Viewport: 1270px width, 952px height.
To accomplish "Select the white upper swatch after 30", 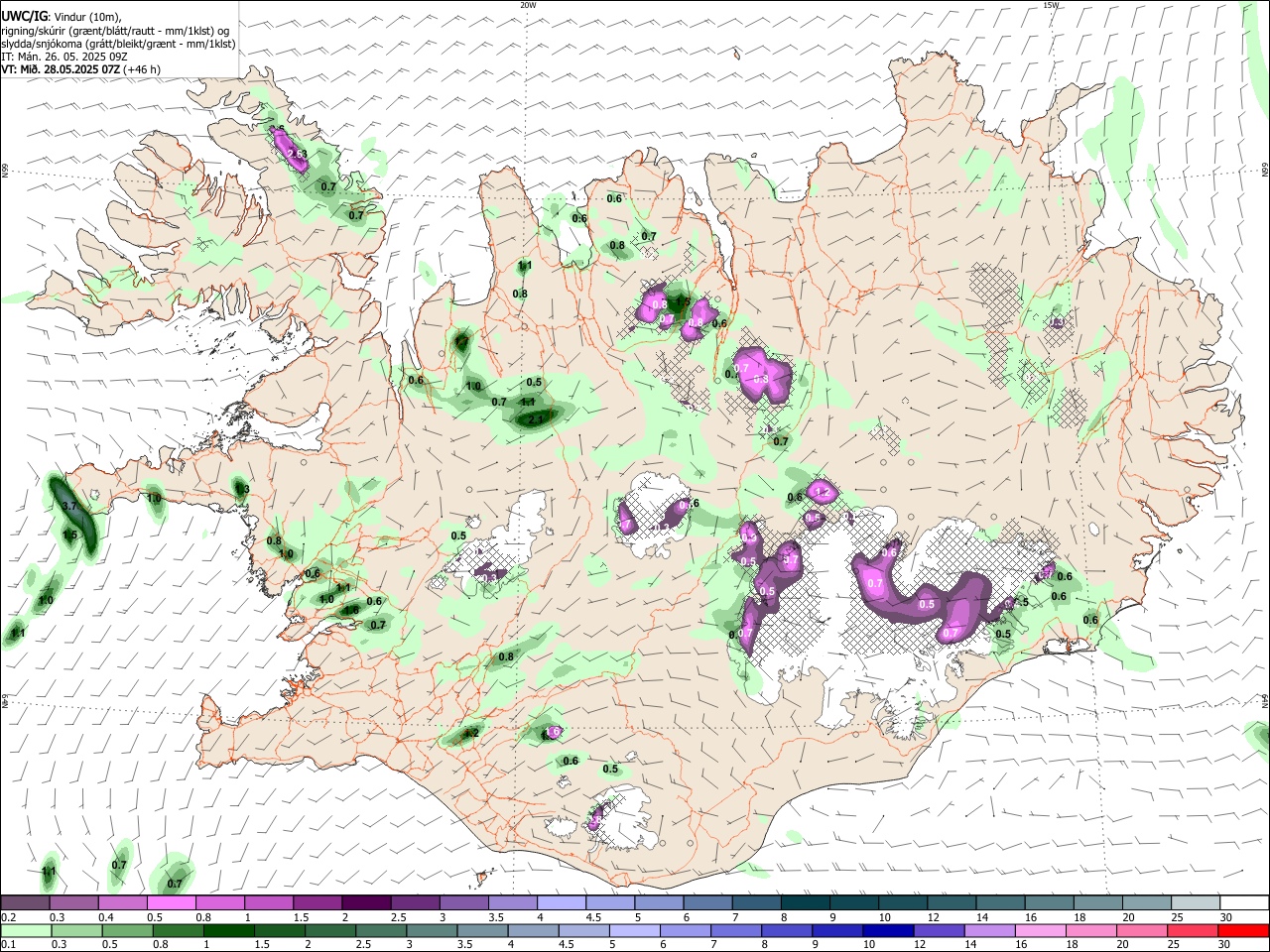I will tap(1245, 902).
